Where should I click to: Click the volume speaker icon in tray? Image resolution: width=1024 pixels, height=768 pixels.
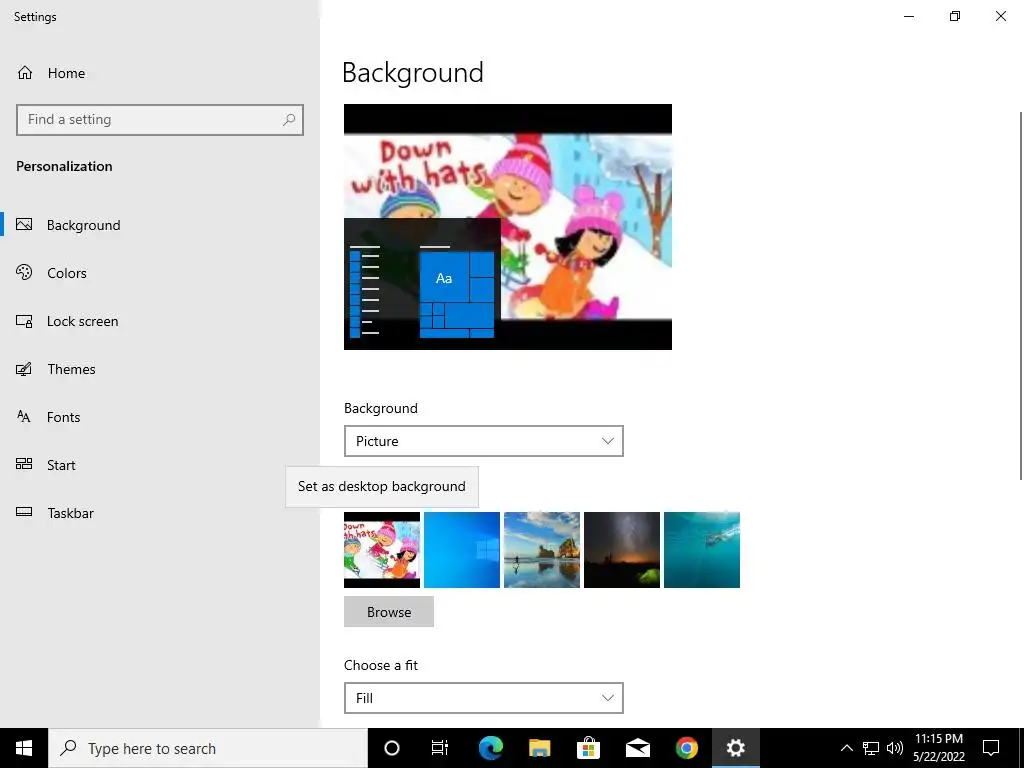(x=895, y=748)
